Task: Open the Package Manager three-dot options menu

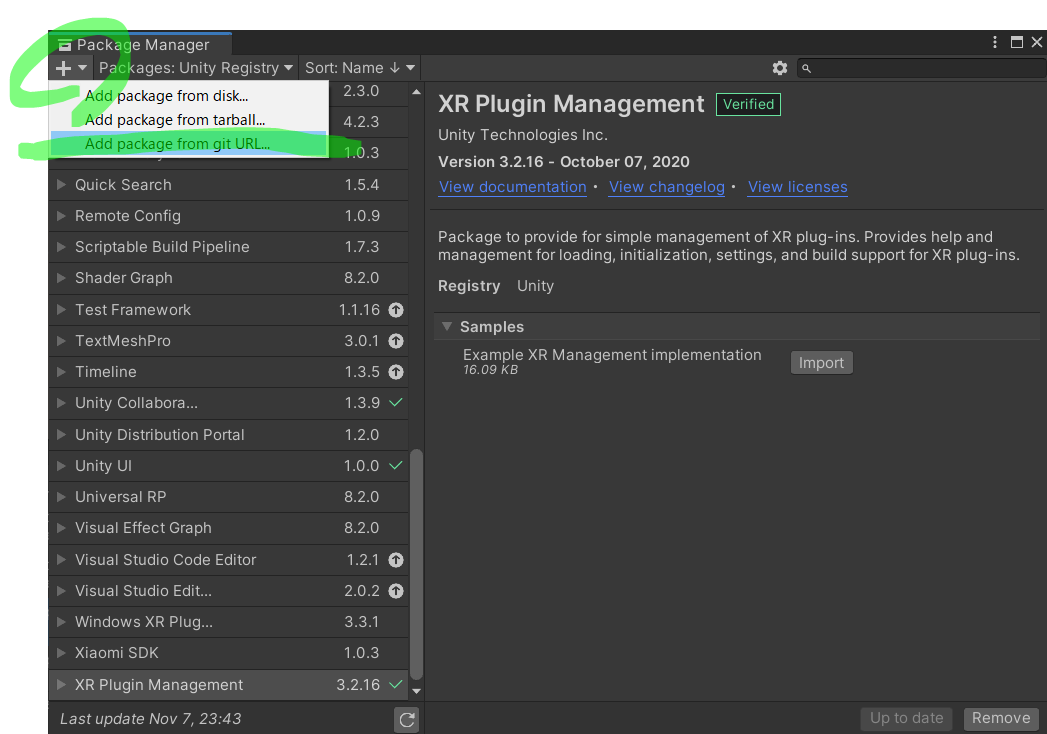Action: pos(995,42)
